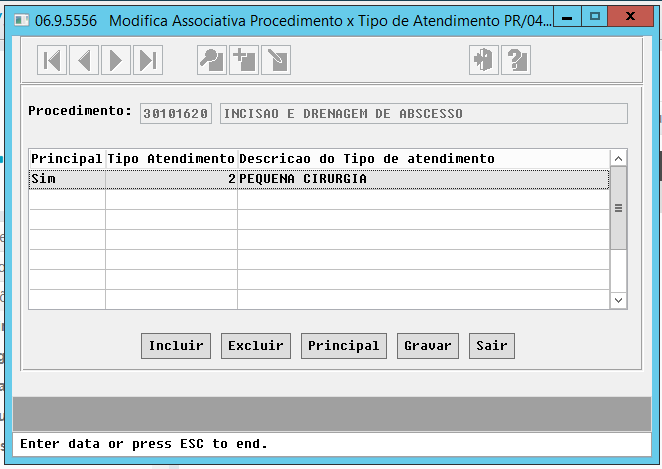662x469 pixels.
Task: Click the grid vertical scrollbar thumb
Action: (x=619, y=208)
